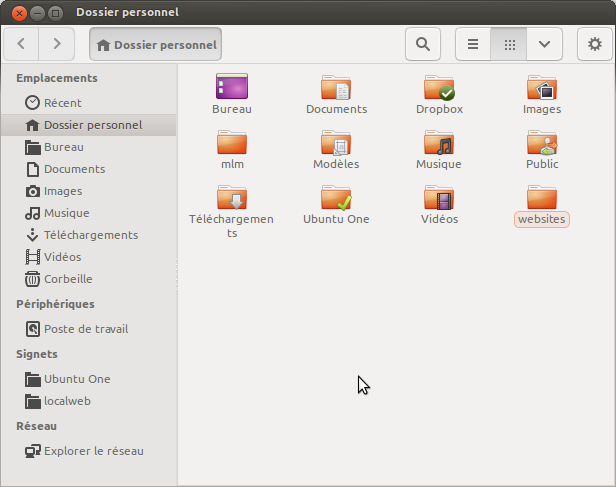Select the Public folder icon
Screen dimensions: 616x487
point(542,142)
